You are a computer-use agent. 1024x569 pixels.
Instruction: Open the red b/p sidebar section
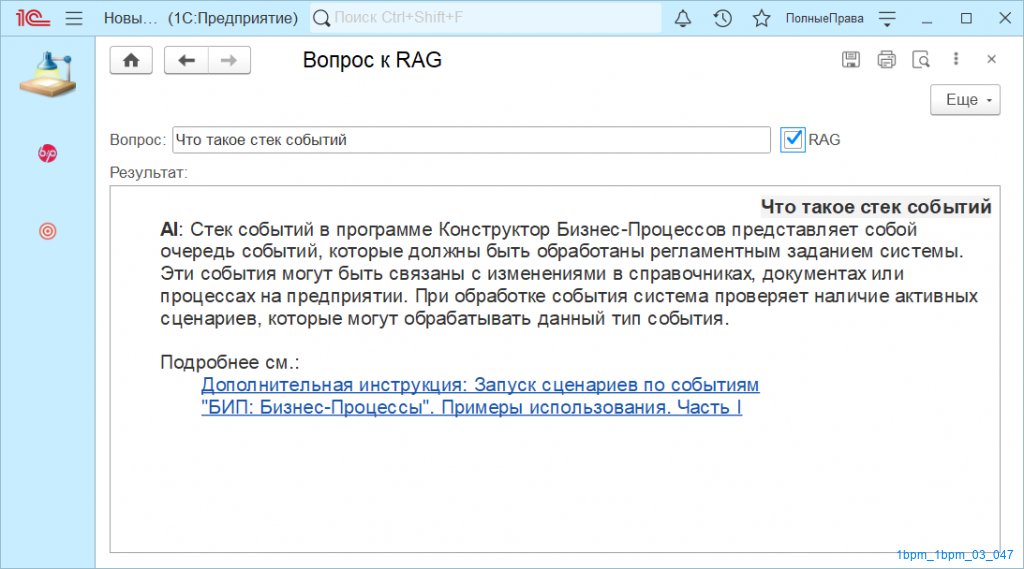pyautogui.click(x=47, y=153)
